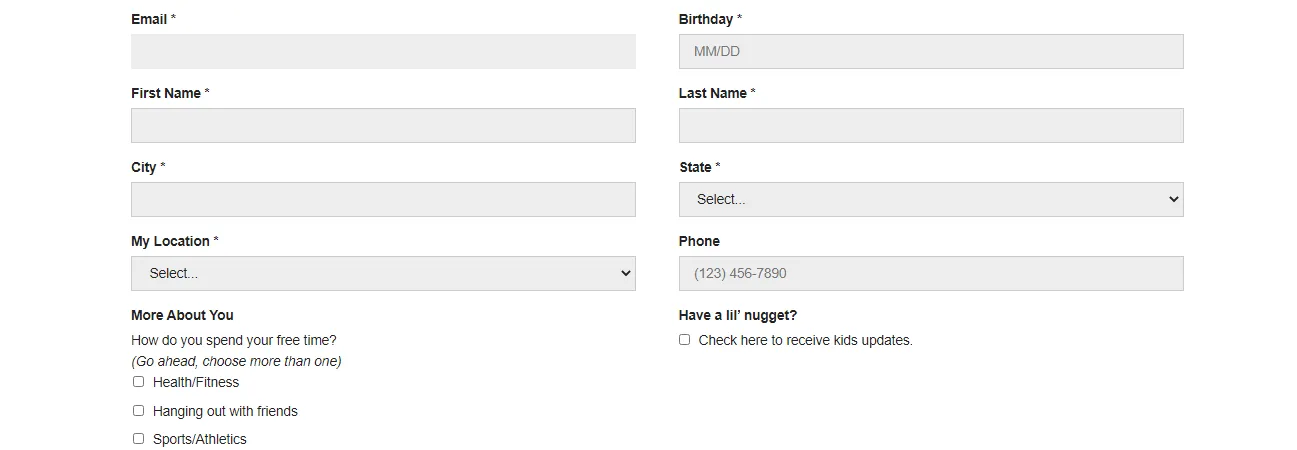Tick the Hanging out with friends checkbox
Screen dimensions: 1297x450
[139, 411]
